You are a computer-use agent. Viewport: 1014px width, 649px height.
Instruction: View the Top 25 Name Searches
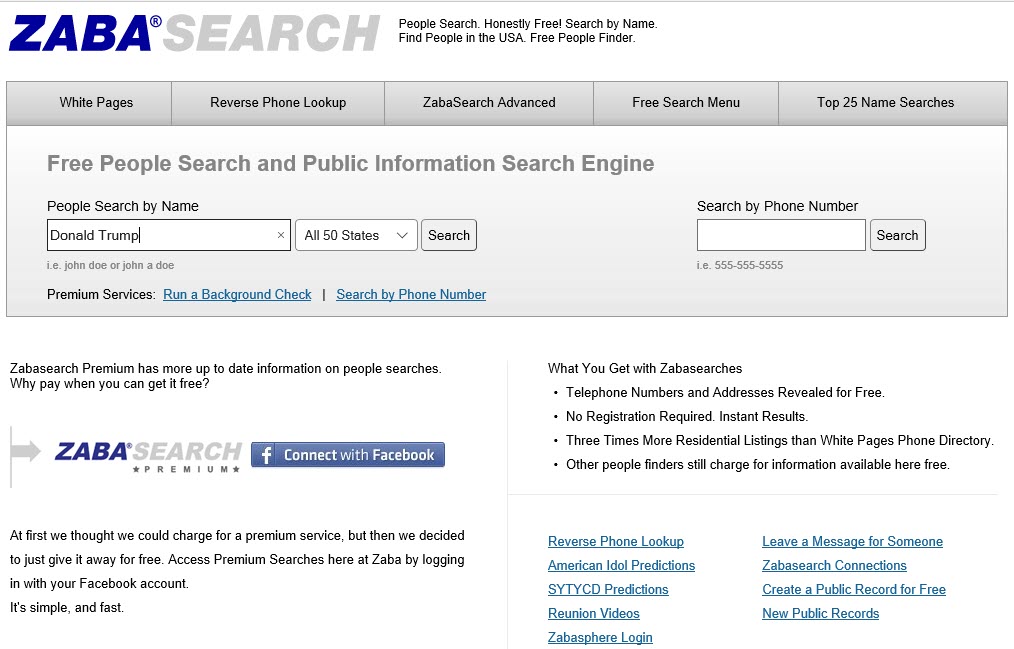pos(884,102)
